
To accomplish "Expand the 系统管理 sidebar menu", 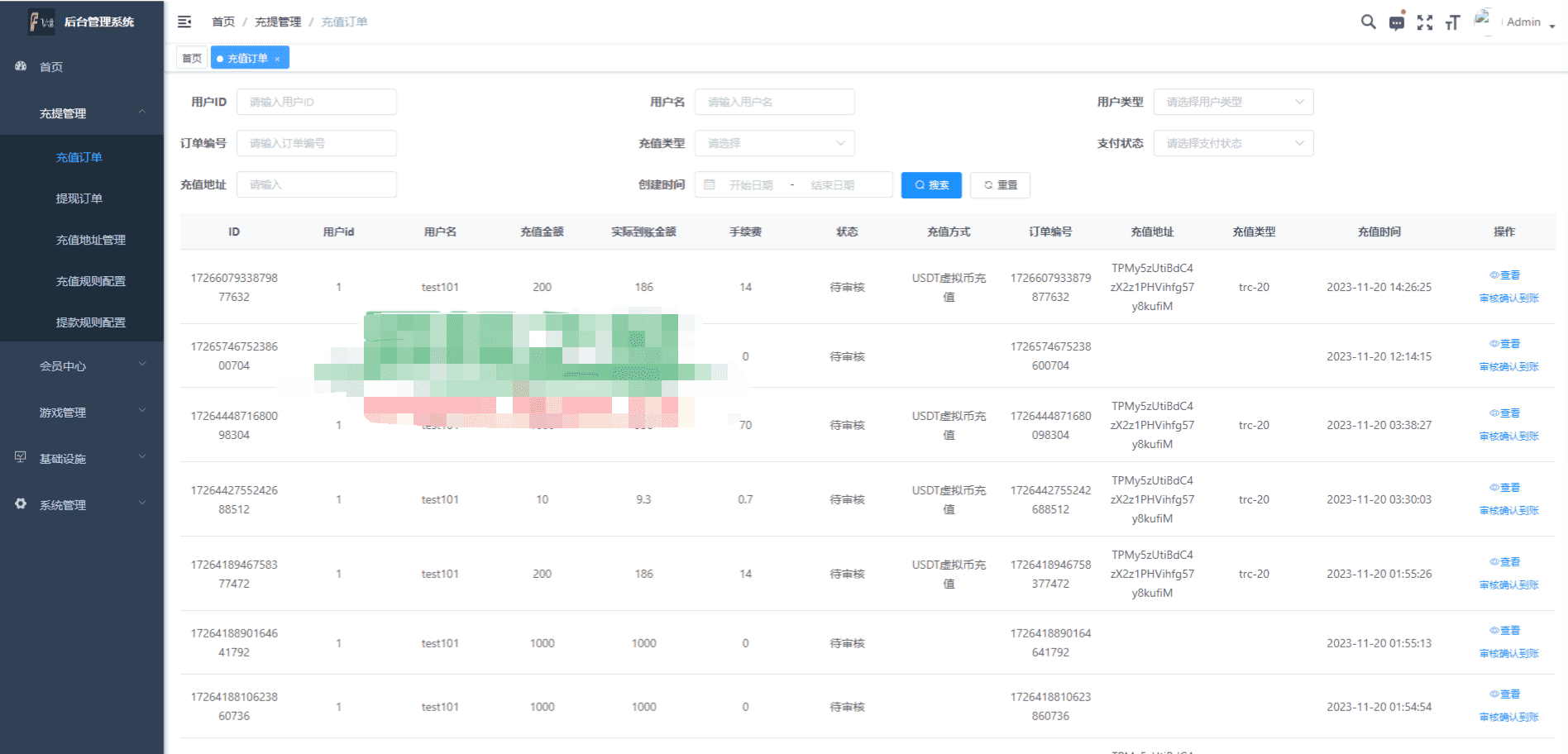I will tap(81, 504).
